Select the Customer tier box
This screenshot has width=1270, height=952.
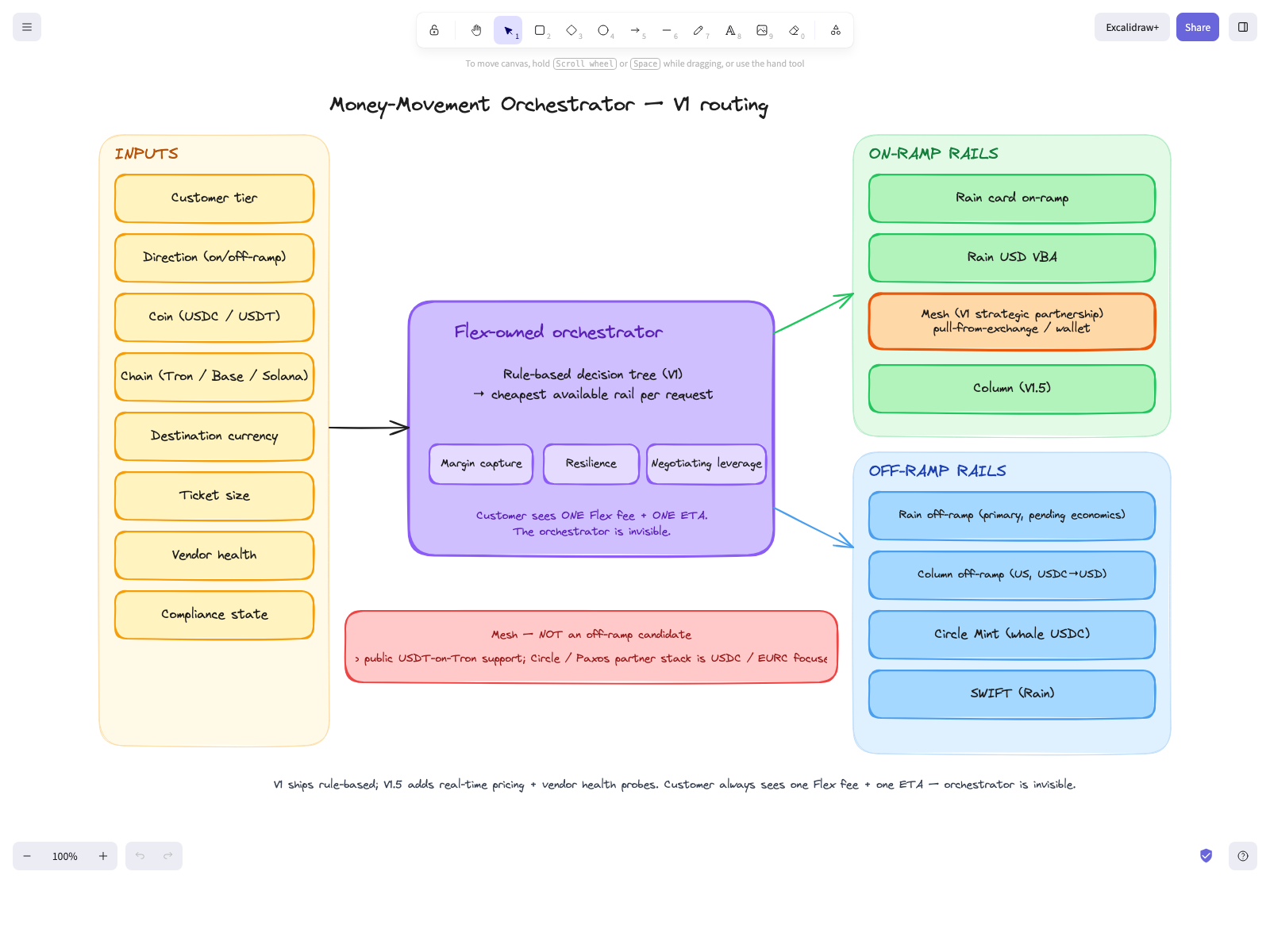214,198
